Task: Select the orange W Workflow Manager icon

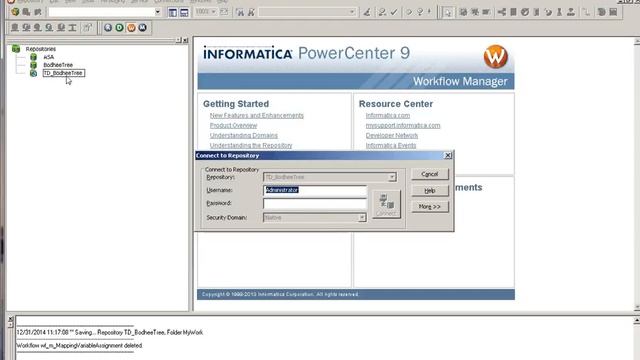Action: point(131,28)
